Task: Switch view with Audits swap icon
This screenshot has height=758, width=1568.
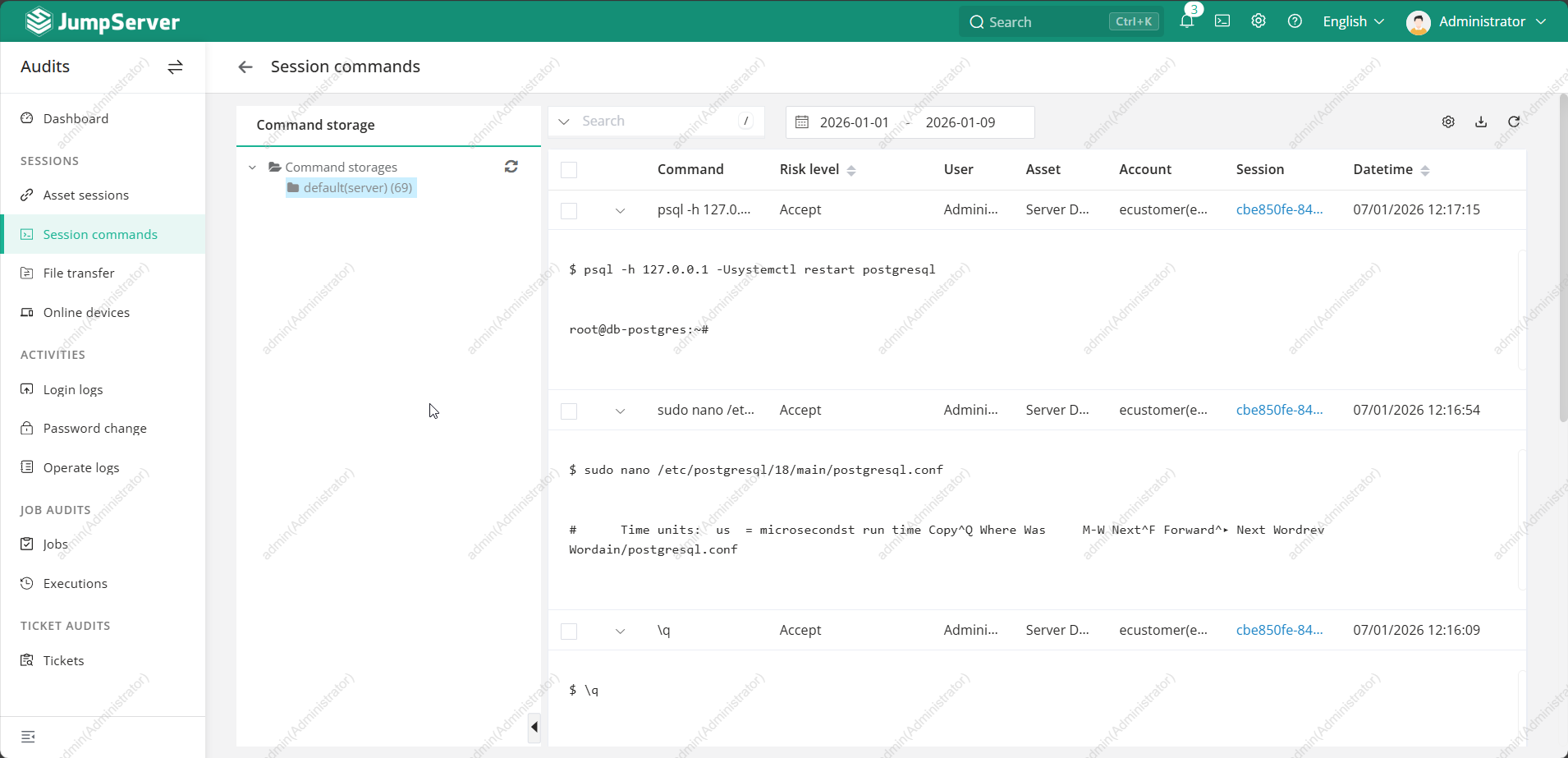Action: click(x=175, y=67)
